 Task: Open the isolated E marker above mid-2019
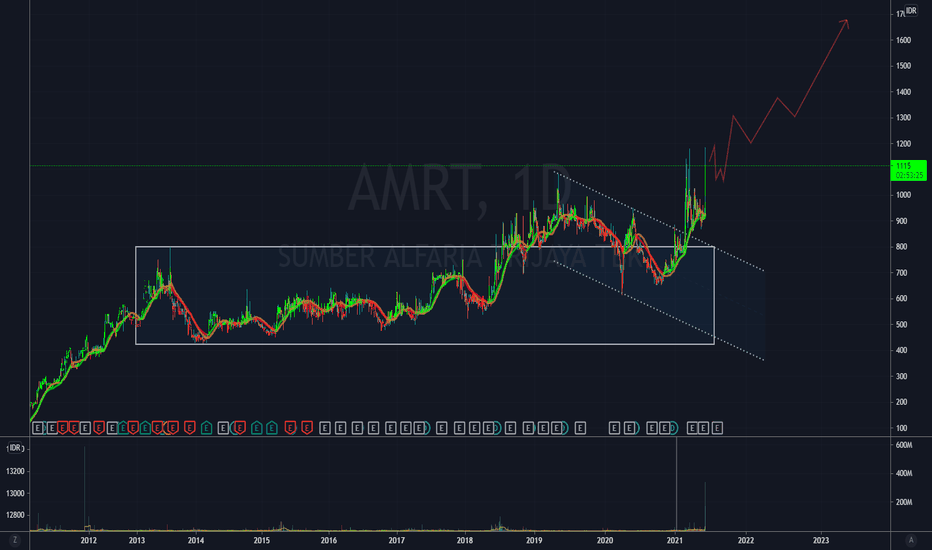pos(580,428)
